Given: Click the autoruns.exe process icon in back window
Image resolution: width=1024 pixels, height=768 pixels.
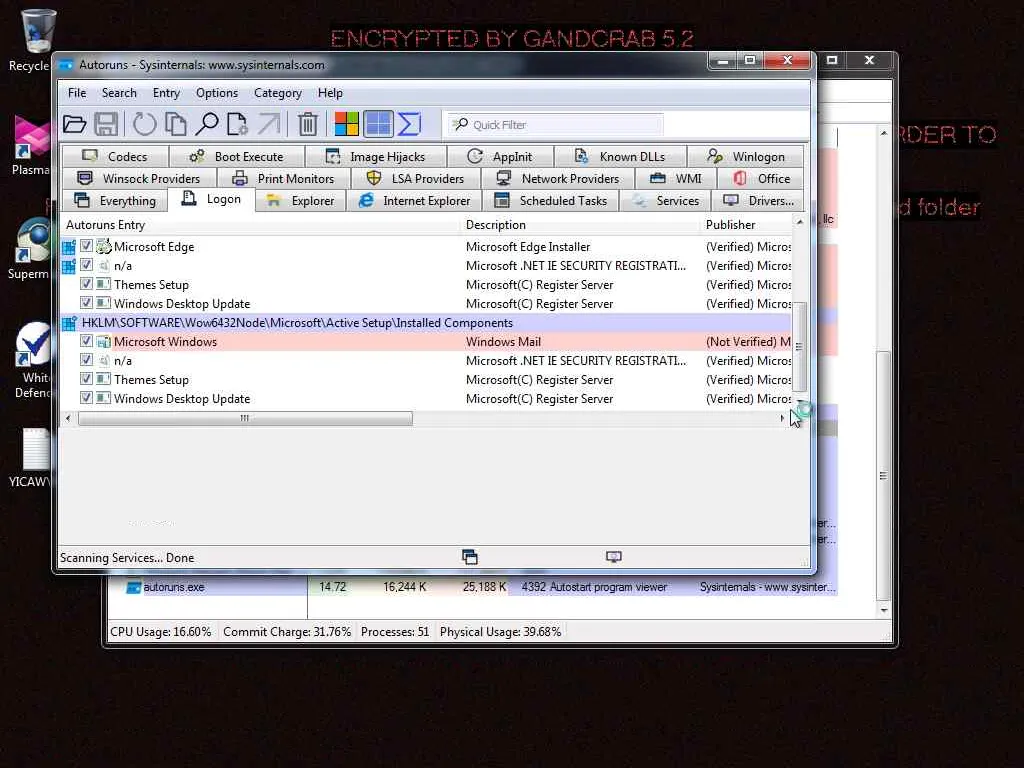Looking at the screenshot, I should (133, 587).
